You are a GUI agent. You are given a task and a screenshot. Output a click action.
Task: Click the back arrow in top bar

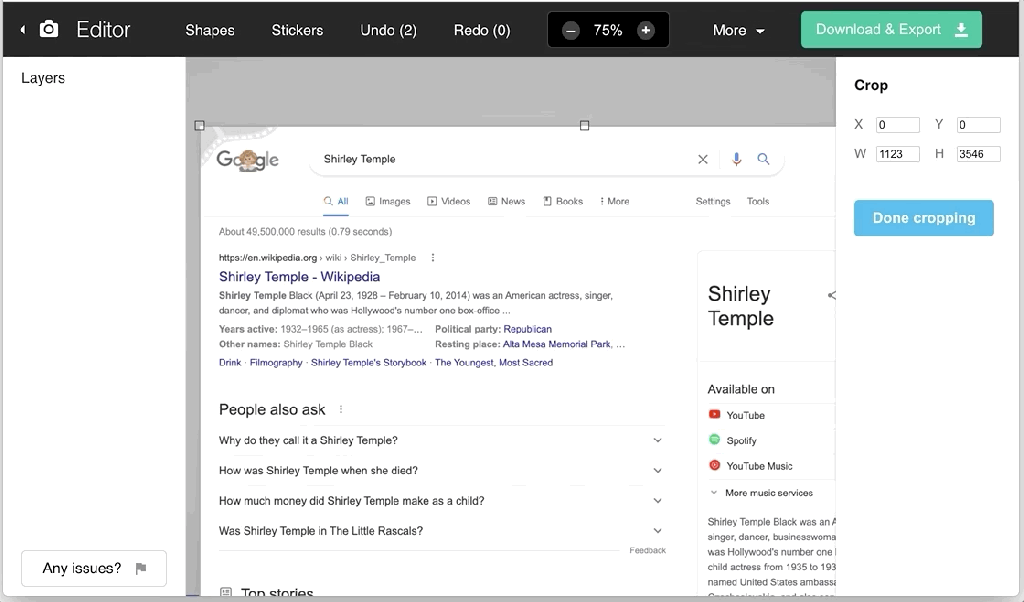[22, 30]
